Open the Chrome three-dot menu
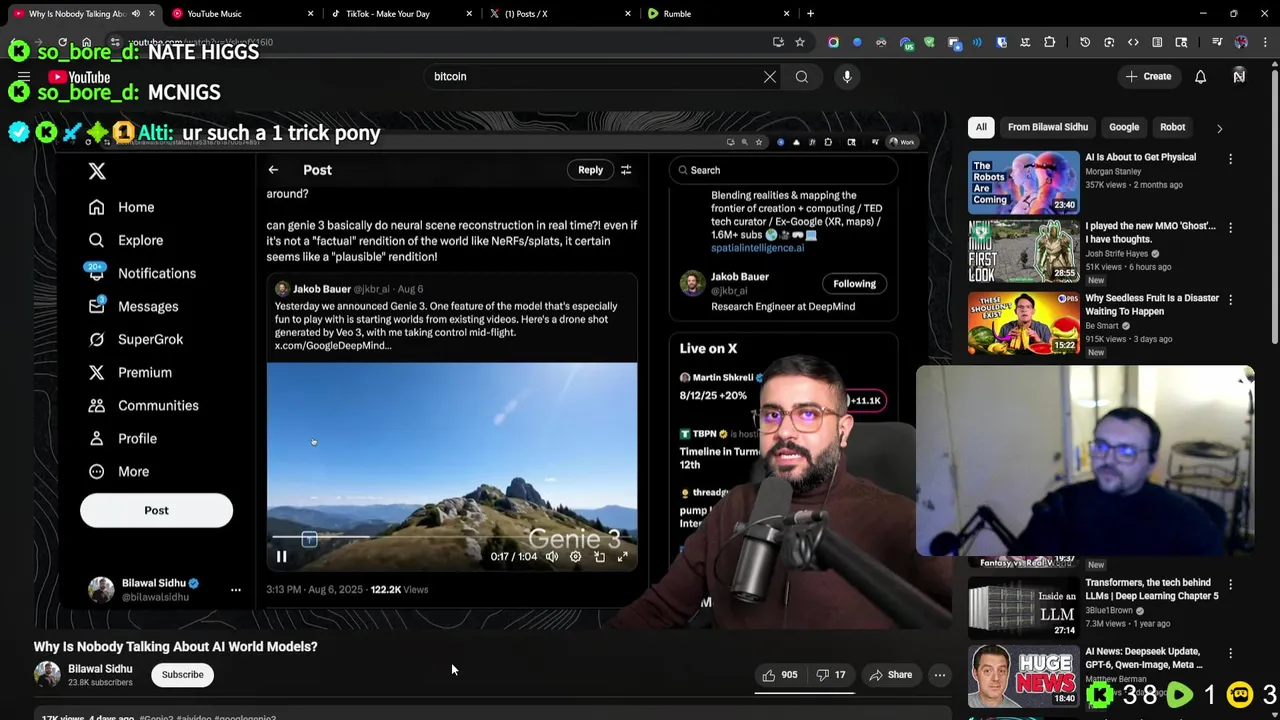The width and height of the screenshot is (1280, 720). (1265, 42)
